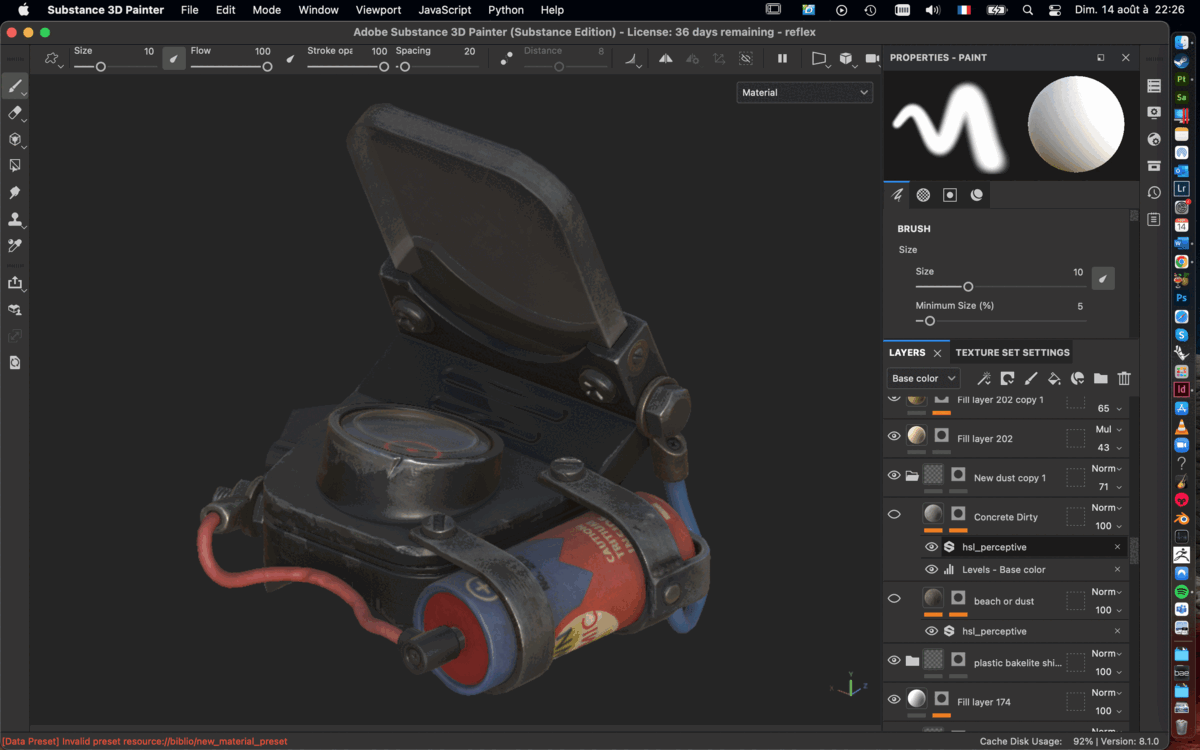
Task: Delete selected layer with trash icon
Action: [x=1124, y=378]
